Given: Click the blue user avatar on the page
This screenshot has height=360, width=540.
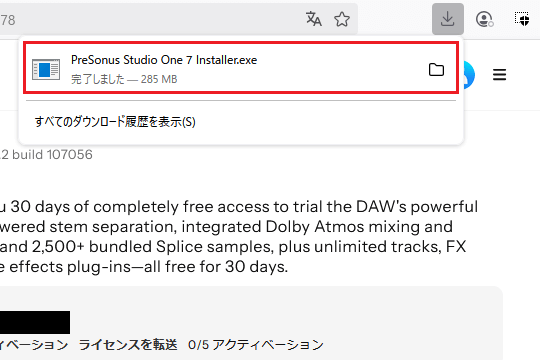Looking at the screenshot, I should coord(468,75).
